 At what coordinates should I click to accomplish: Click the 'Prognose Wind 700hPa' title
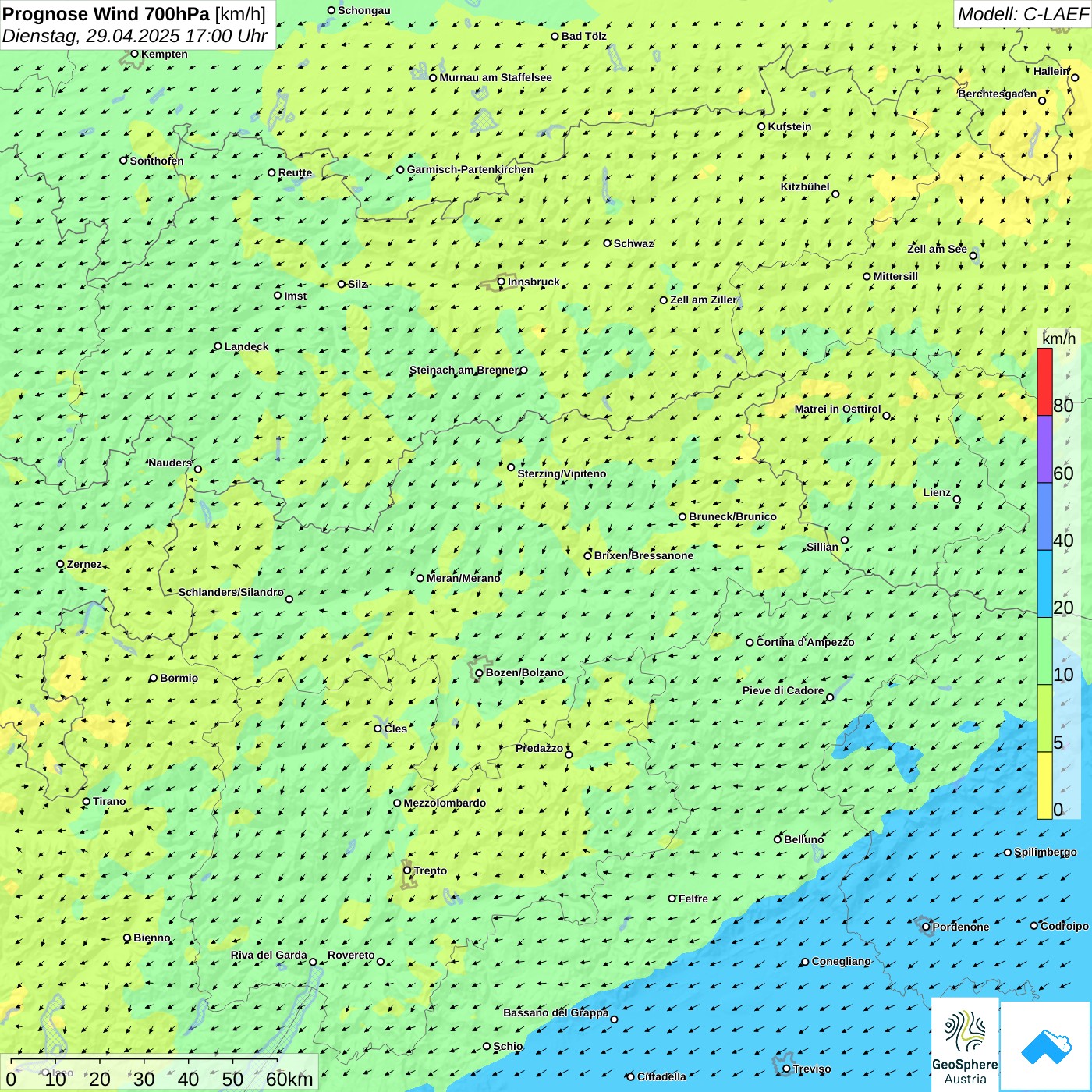106,14
